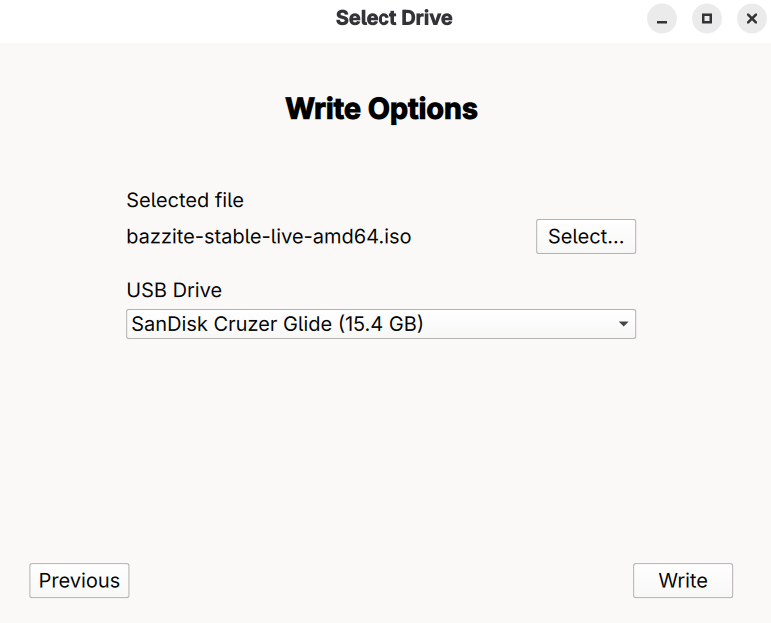Maximize the Select Drive window

[x=707, y=19]
